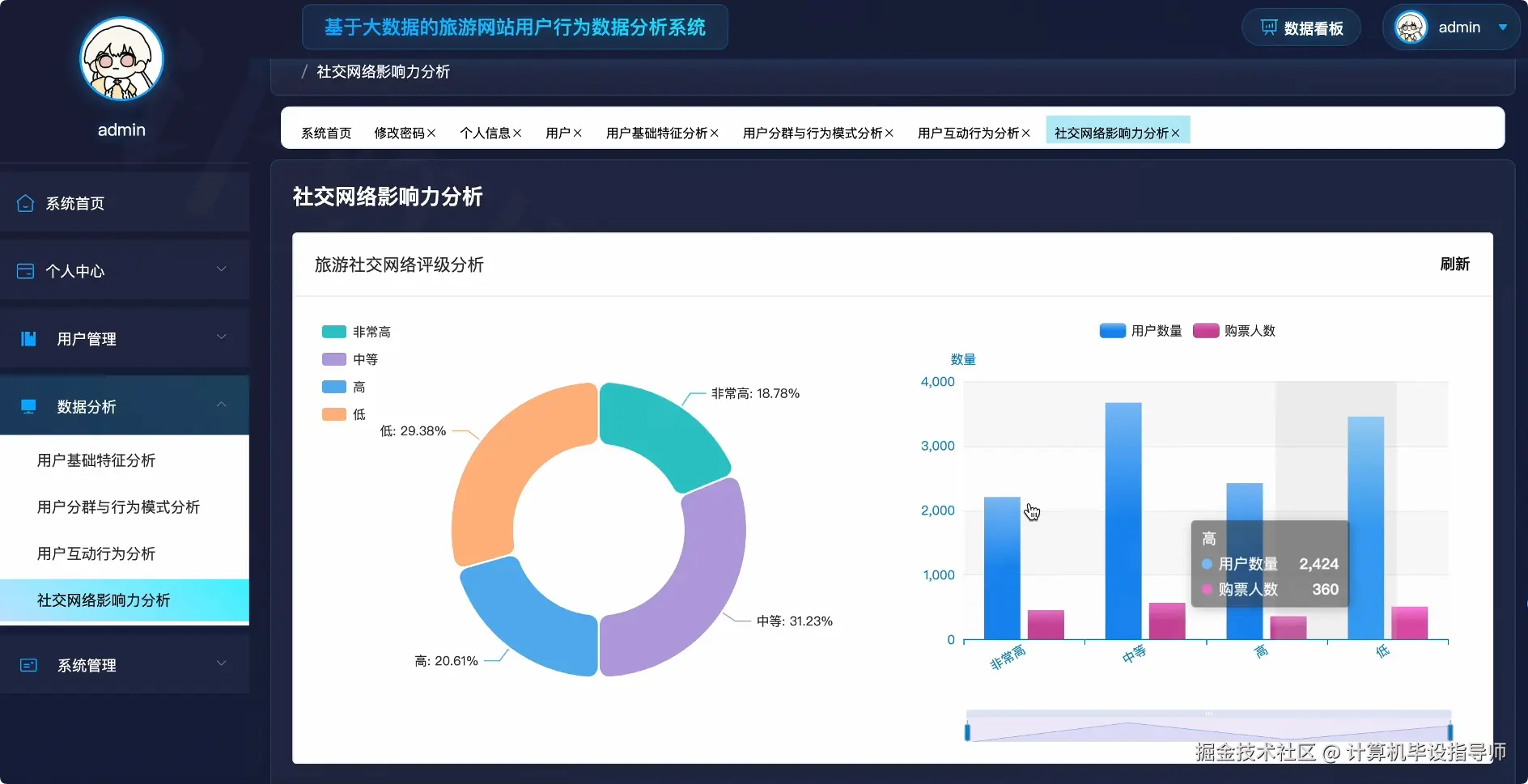
Task: Click the left handle of chart zoom slider
Action: point(967,733)
